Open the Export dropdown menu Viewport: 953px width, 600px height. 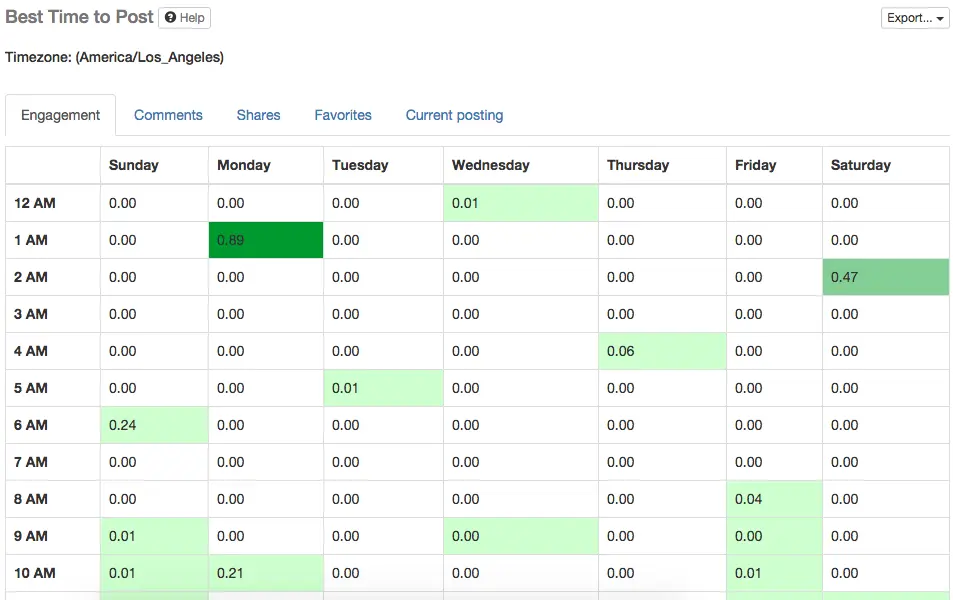[915, 18]
